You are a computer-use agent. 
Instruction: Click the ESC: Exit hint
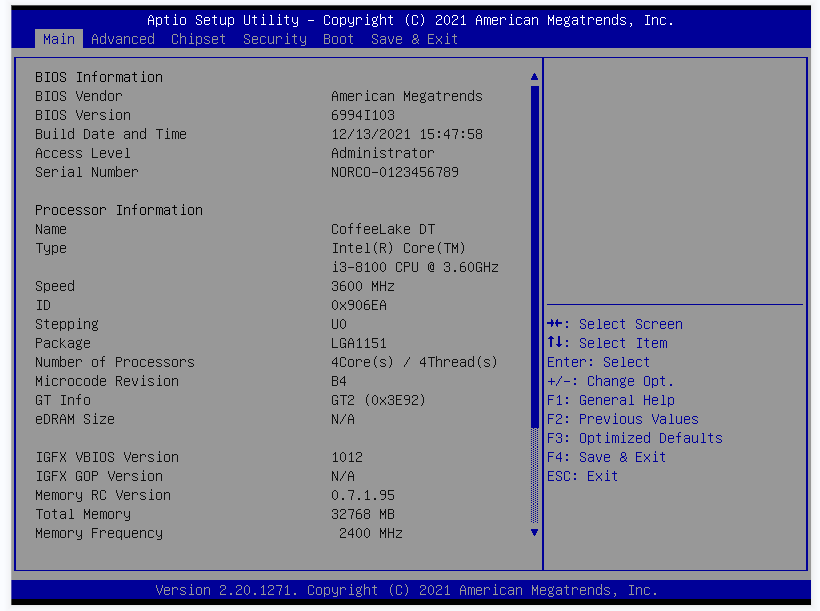582,476
